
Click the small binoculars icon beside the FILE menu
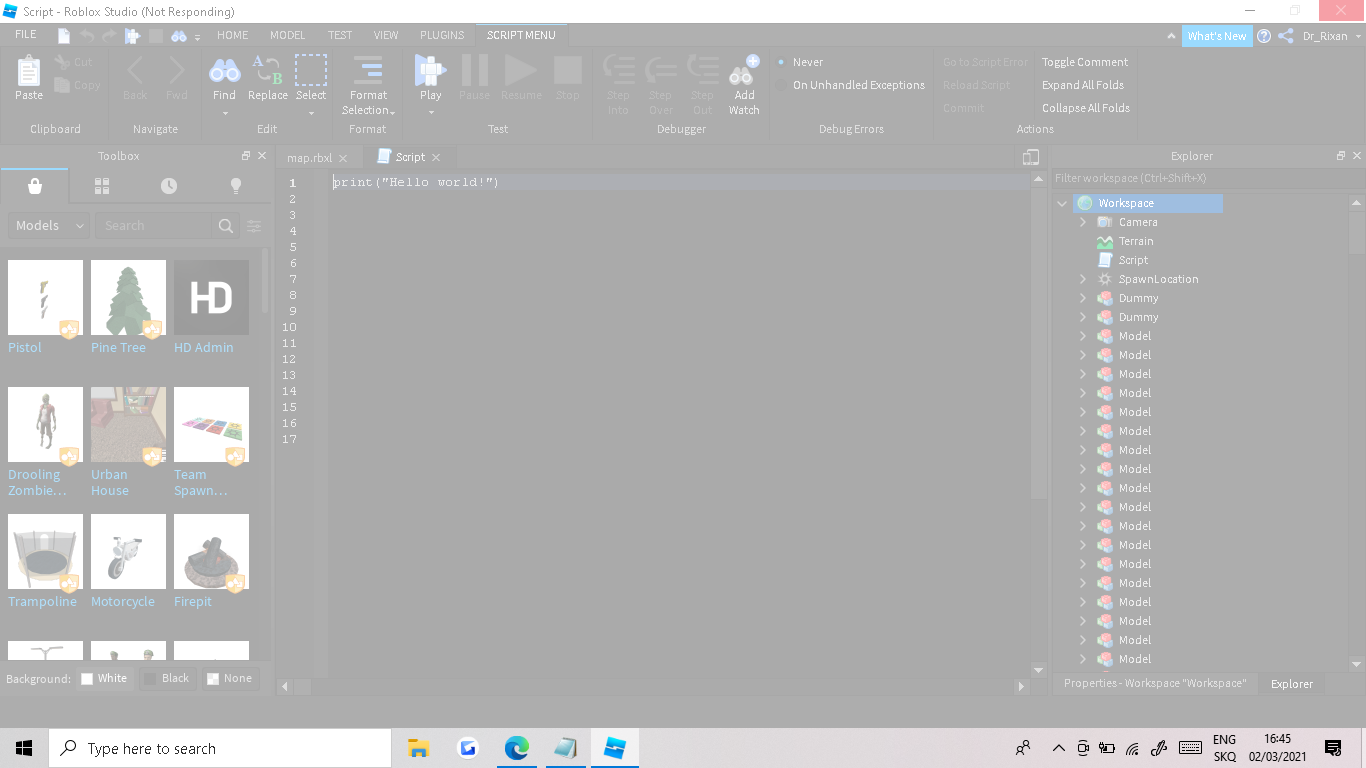point(179,35)
